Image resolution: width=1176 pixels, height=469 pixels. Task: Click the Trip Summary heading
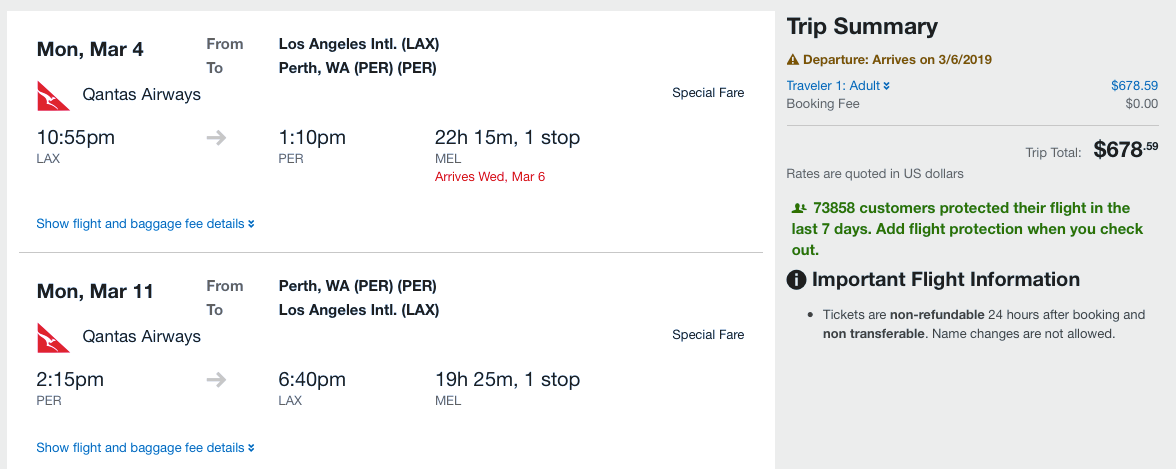862,27
